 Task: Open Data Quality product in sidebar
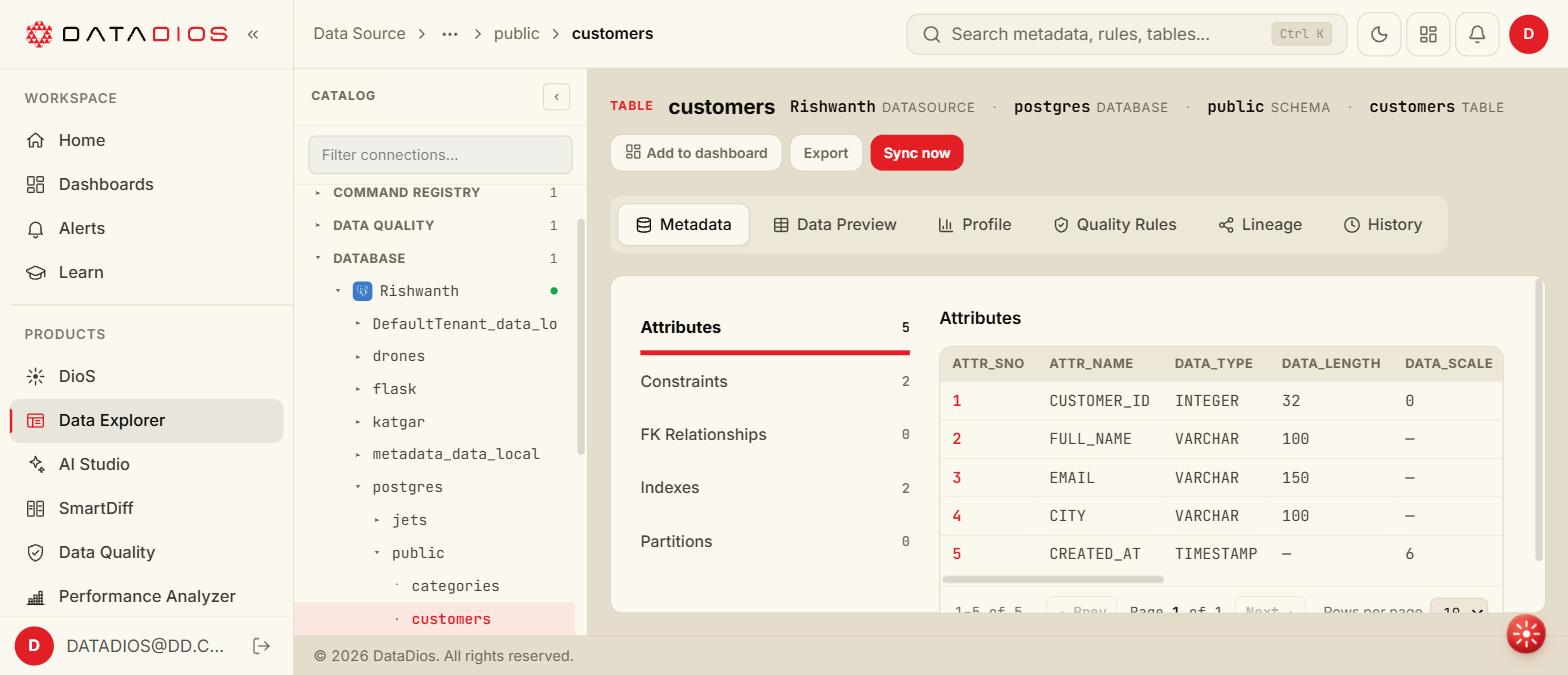pyautogui.click(x=147, y=552)
